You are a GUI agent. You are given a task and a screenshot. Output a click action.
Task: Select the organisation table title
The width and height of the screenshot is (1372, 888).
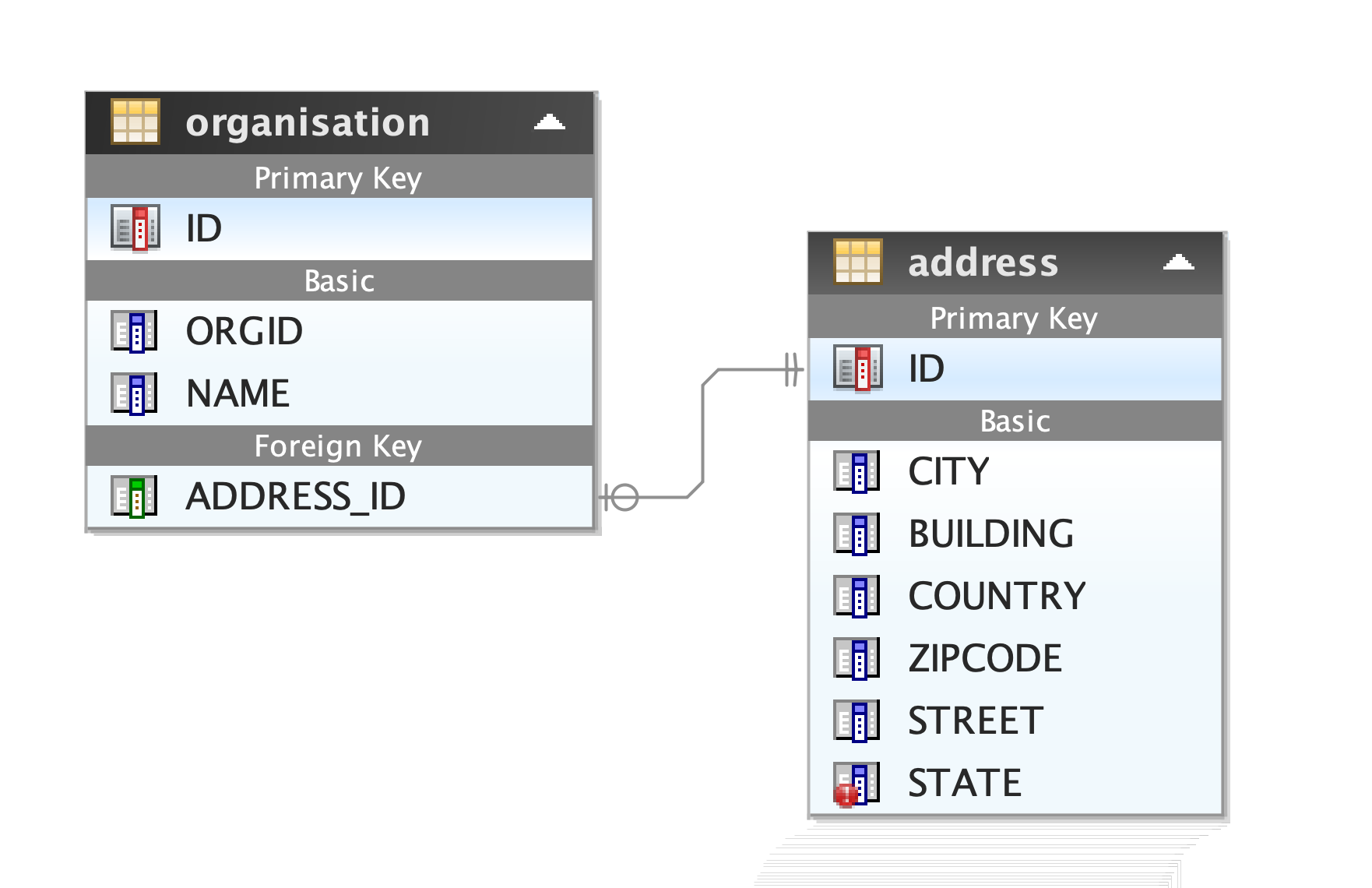(x=308, y=123)
